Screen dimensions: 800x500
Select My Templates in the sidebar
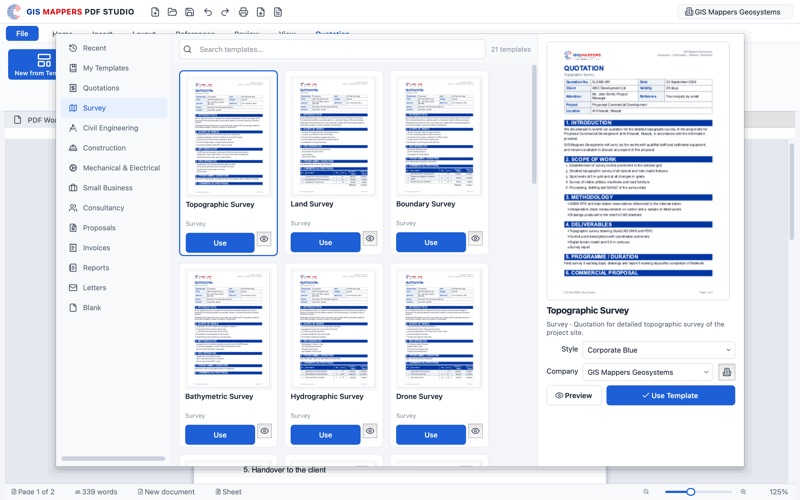[x=113, y=68]
